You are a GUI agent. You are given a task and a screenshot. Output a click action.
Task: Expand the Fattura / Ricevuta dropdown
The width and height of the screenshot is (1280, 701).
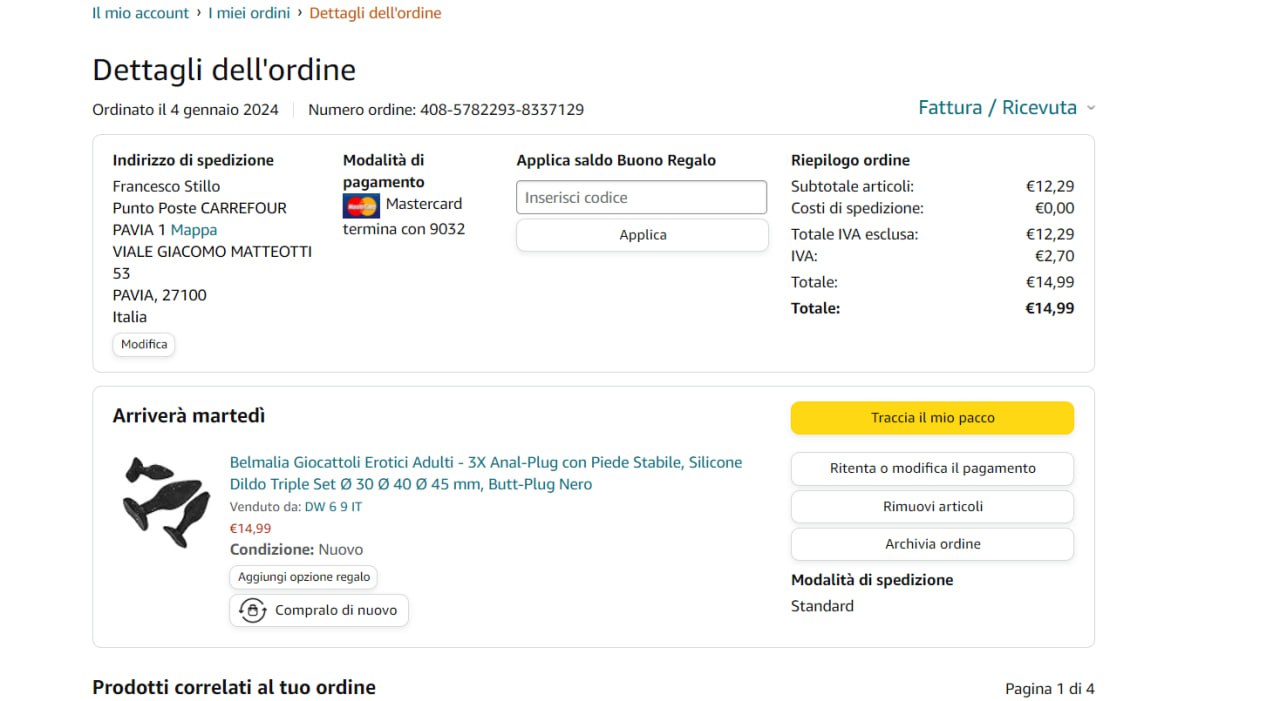click(997, 107)
